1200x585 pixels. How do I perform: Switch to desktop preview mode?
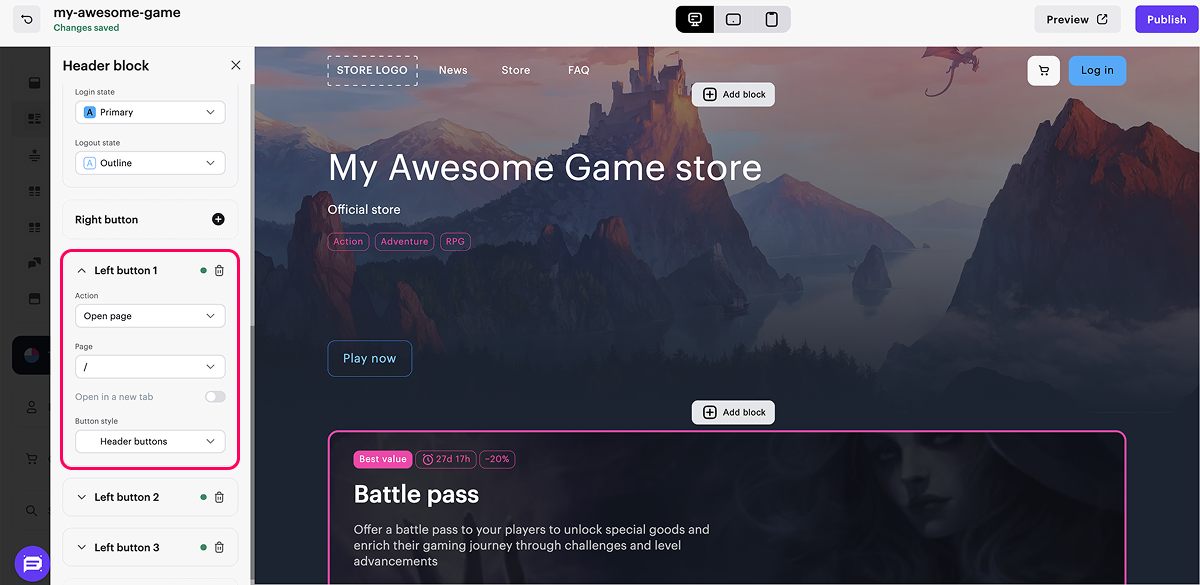(x=695, y=20)
